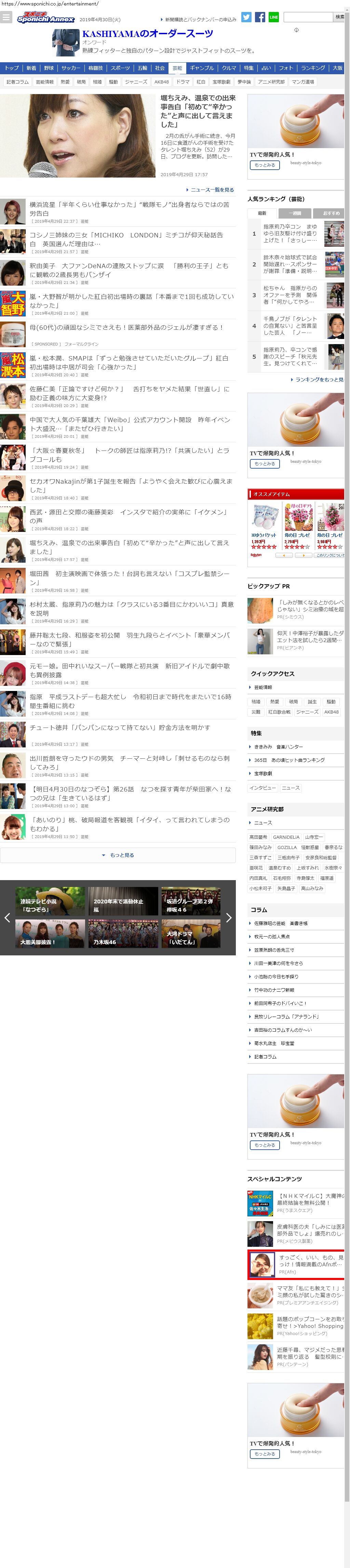Click the 検索 search button
The image size is (350, 1568).
[x=340, y=17]
